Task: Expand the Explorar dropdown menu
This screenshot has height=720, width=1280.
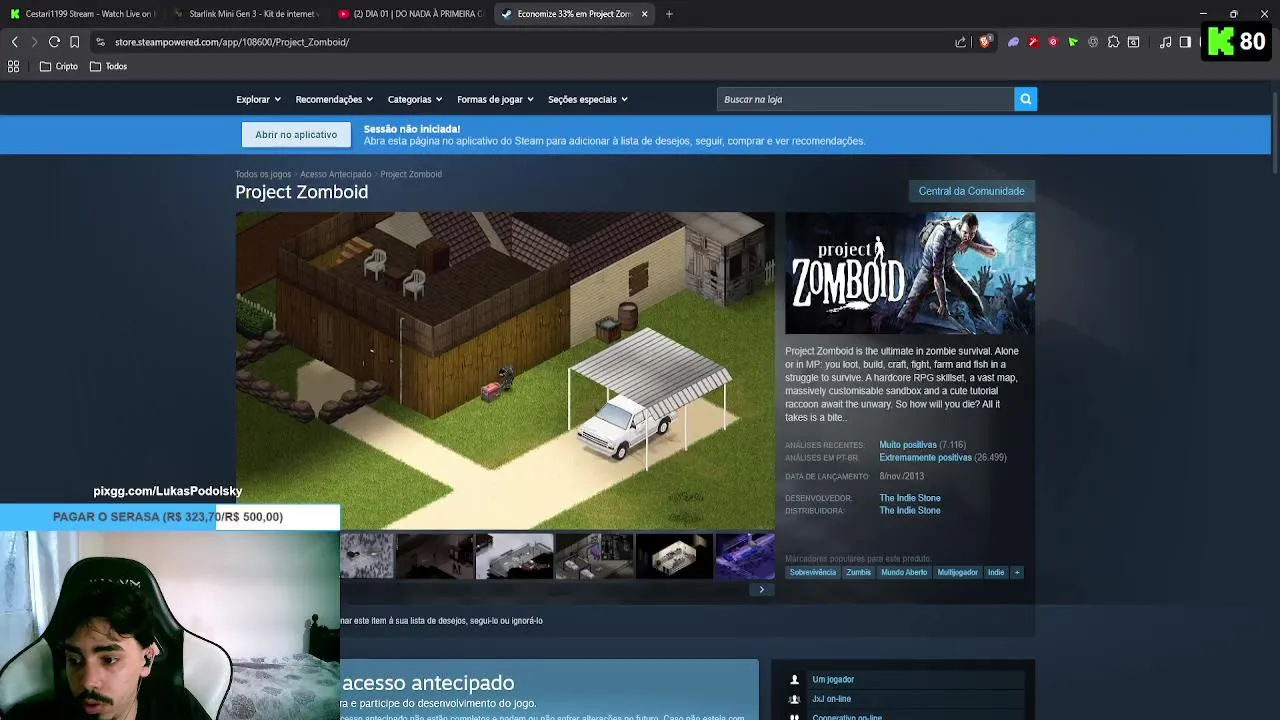Action: click(258, 99)
